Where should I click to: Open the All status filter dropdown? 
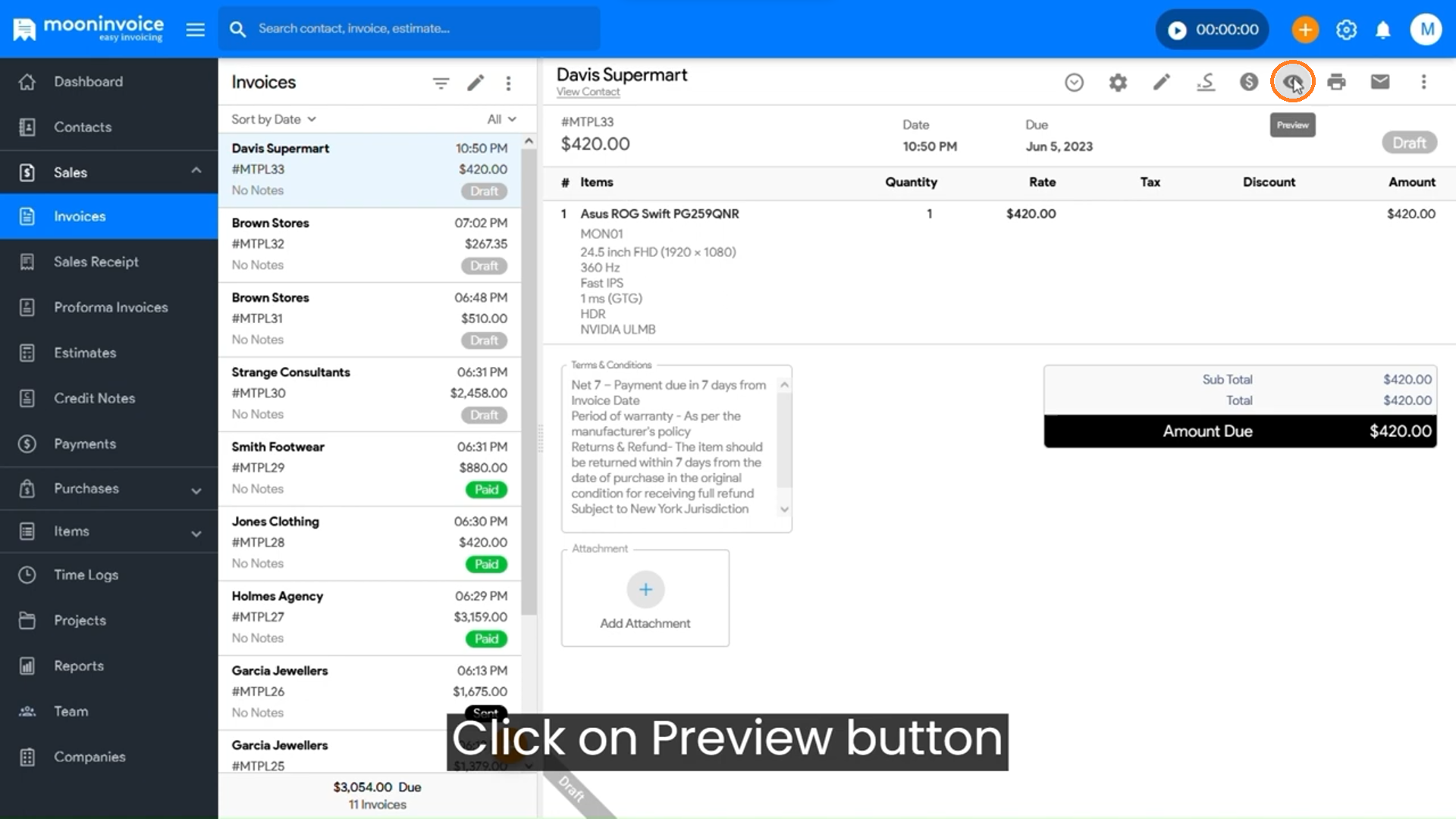[500, 119]
